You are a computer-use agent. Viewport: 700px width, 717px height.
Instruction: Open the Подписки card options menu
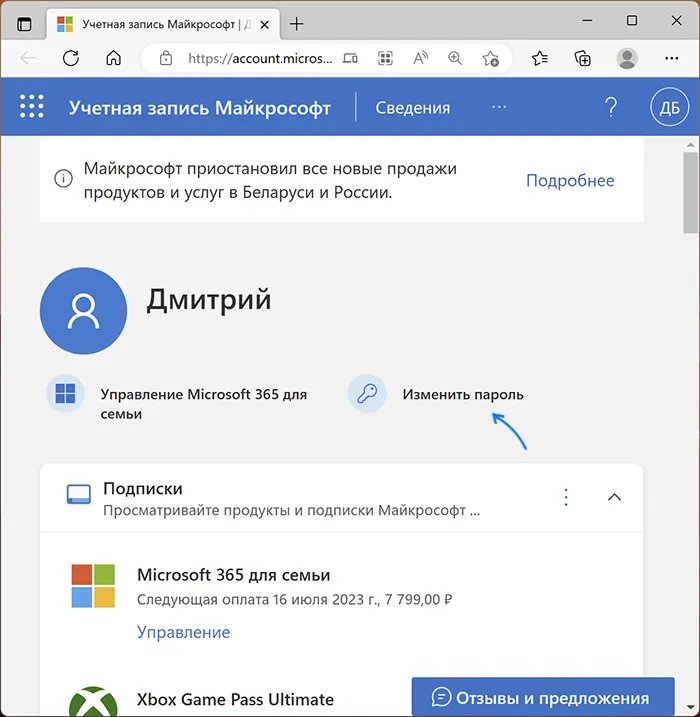pyautogui.click(x=566, y=497)
